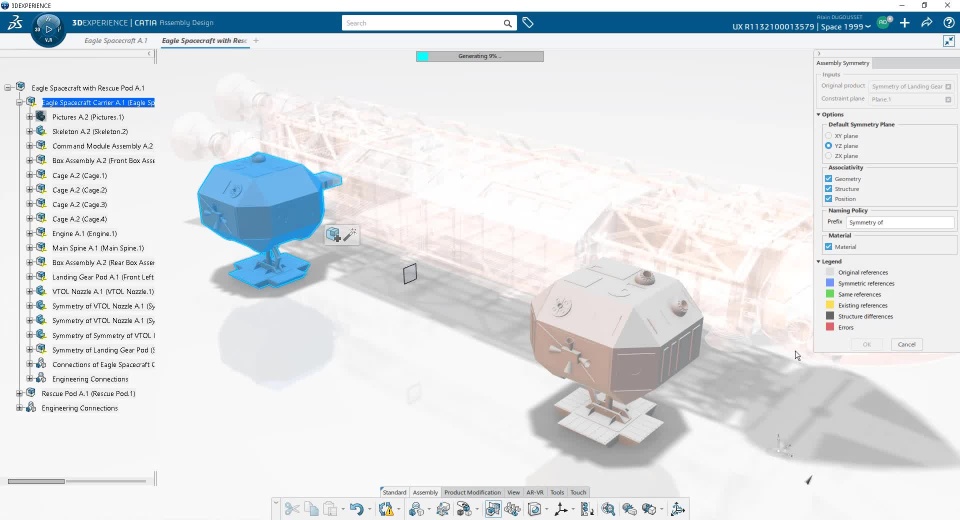Screen dimensions: 960x520
Task: Click the tag icon beside search
Action: tap(528, 23)
